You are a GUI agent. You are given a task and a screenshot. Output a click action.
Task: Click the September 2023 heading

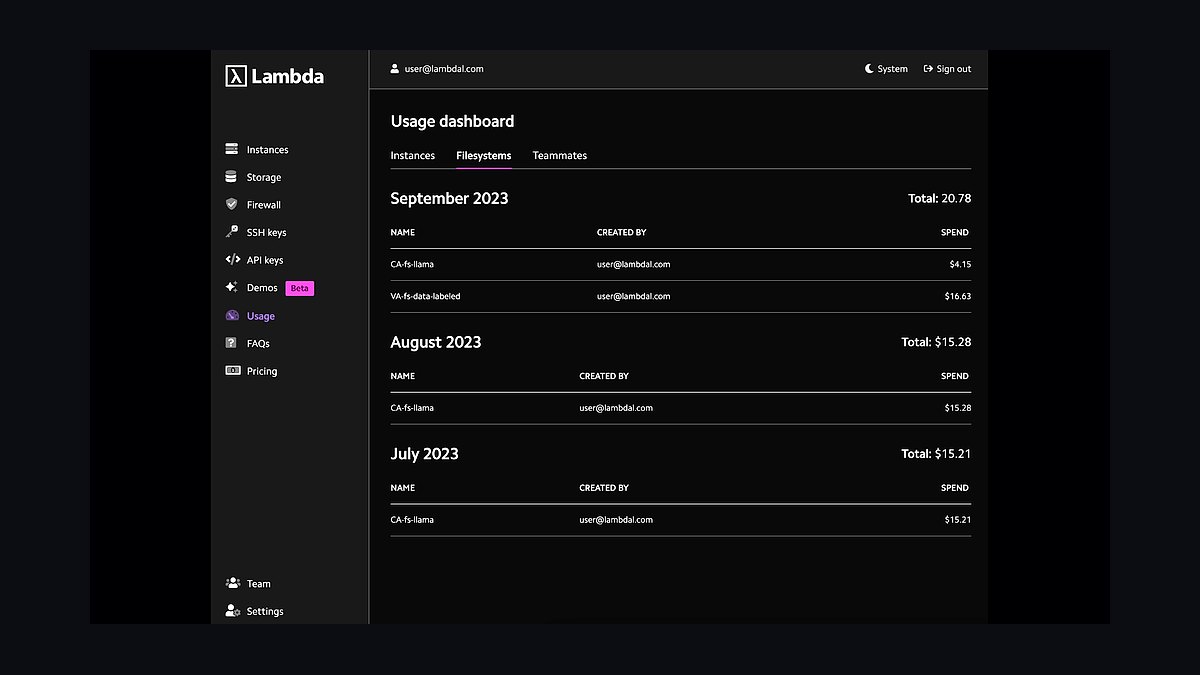pyautogui.click(x=449, y=198)
